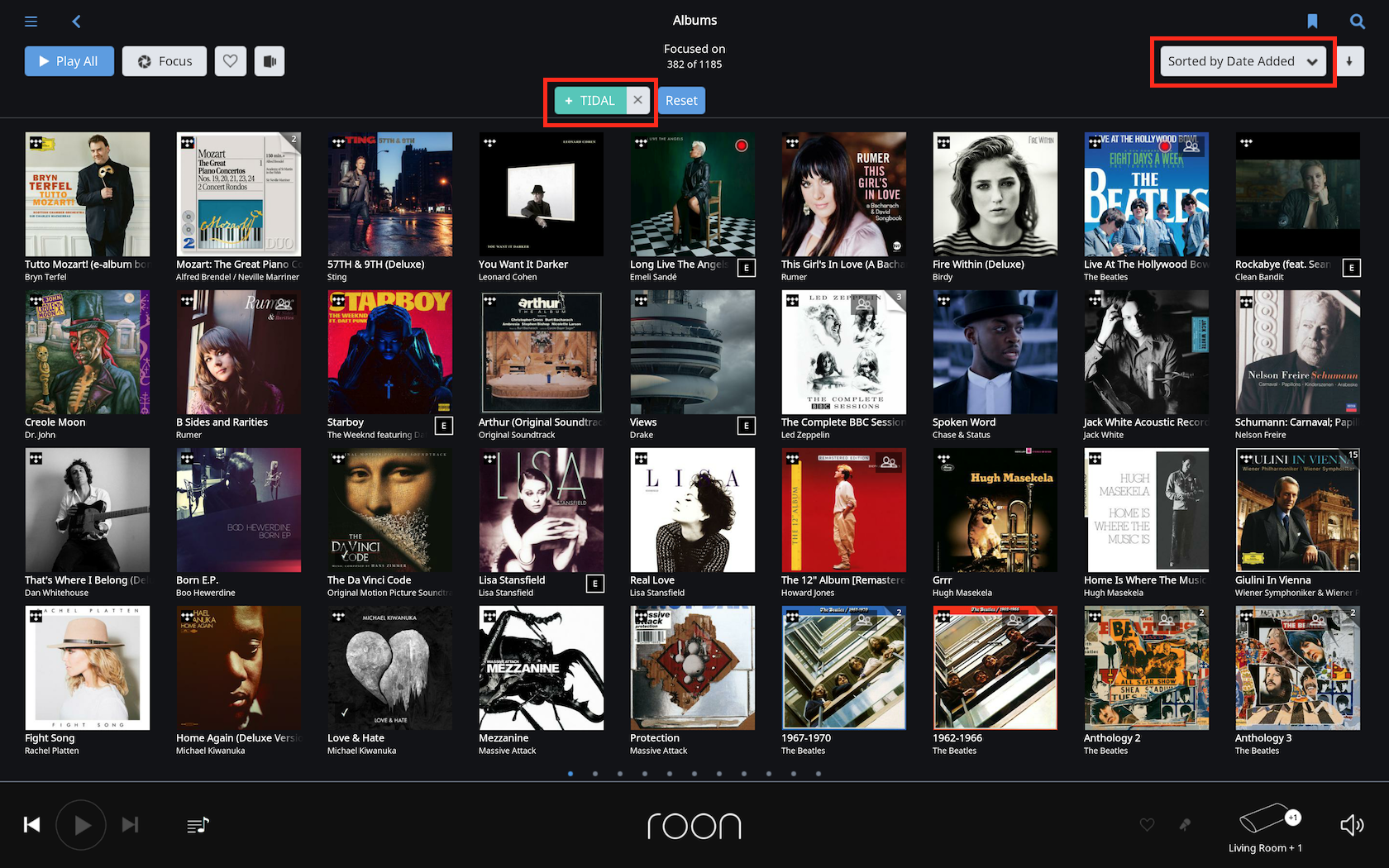The height and width of the screenshot is (868, 1389).
Task: Open the volume speaker control
Action: click(x=1352, y=825)
